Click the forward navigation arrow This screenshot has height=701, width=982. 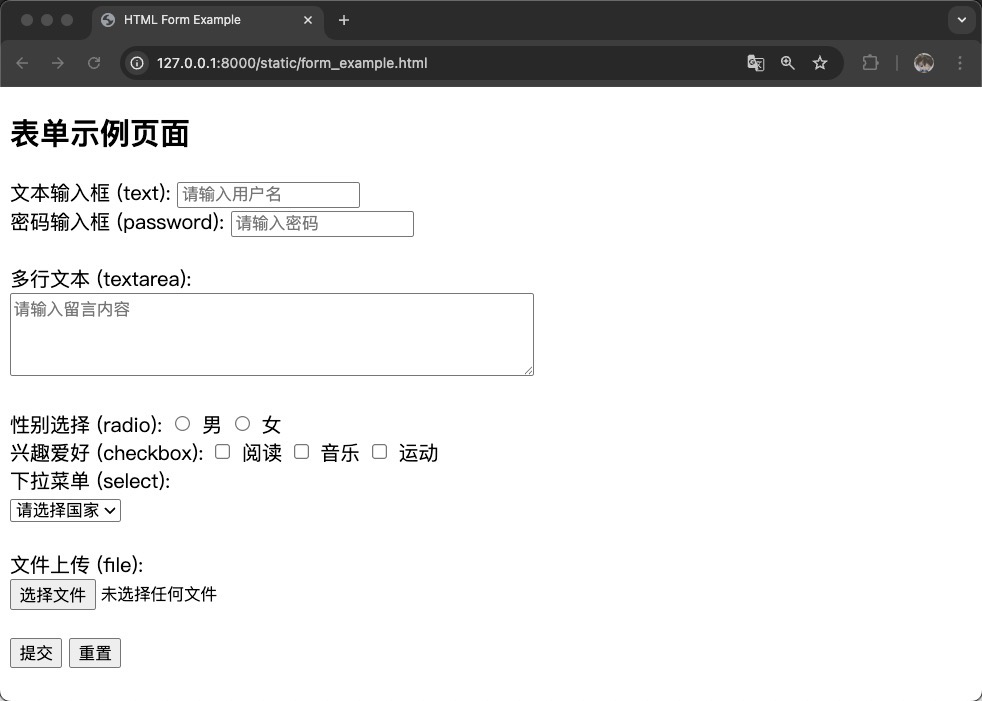pyautogui.click(x=58, y=62)
